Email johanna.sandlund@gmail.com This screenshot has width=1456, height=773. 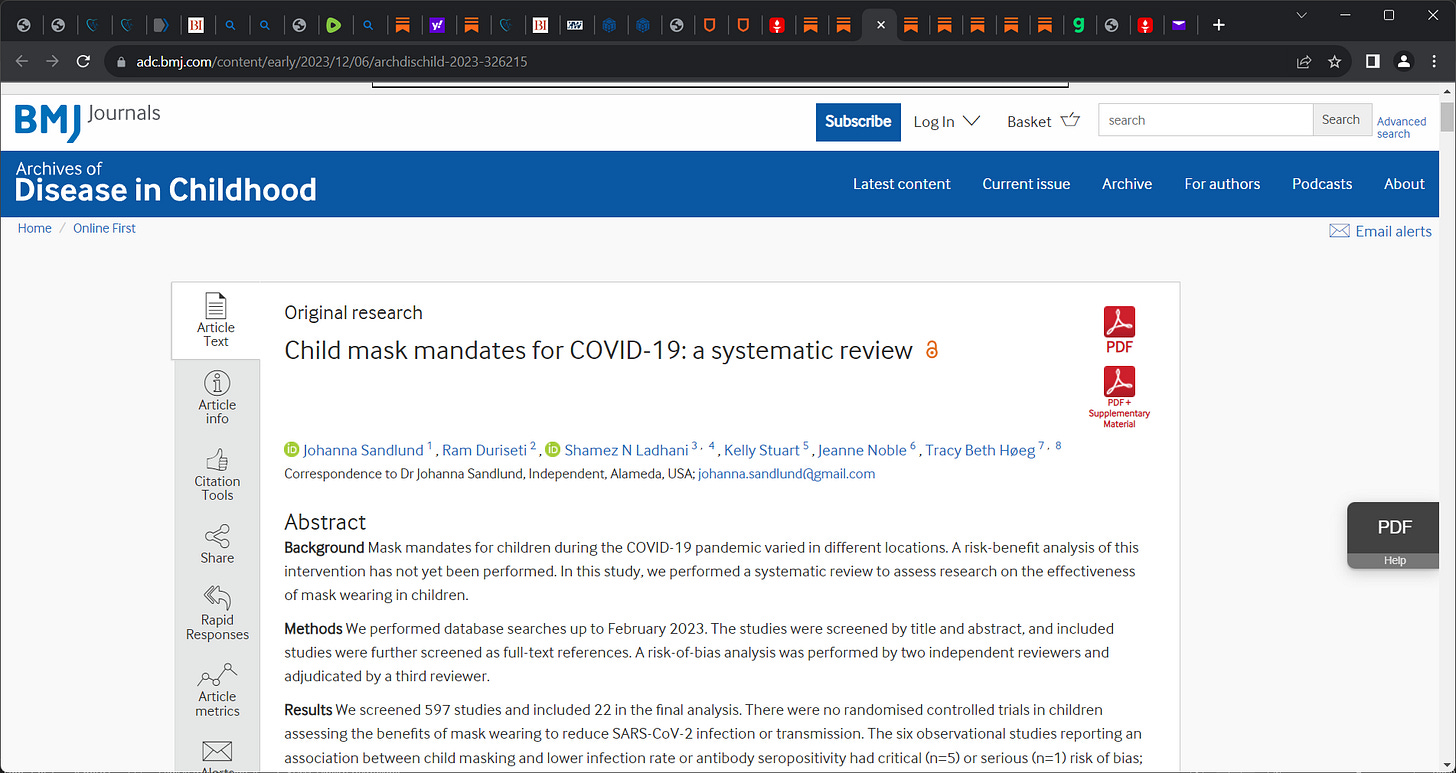(x=786, y=474)
